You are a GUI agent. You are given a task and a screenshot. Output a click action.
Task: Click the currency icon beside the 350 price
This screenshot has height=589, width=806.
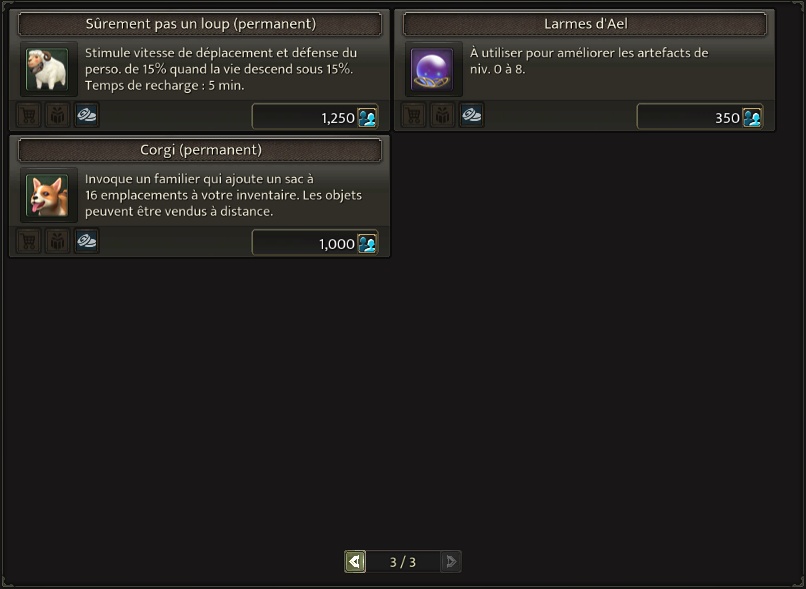point(752,118)
